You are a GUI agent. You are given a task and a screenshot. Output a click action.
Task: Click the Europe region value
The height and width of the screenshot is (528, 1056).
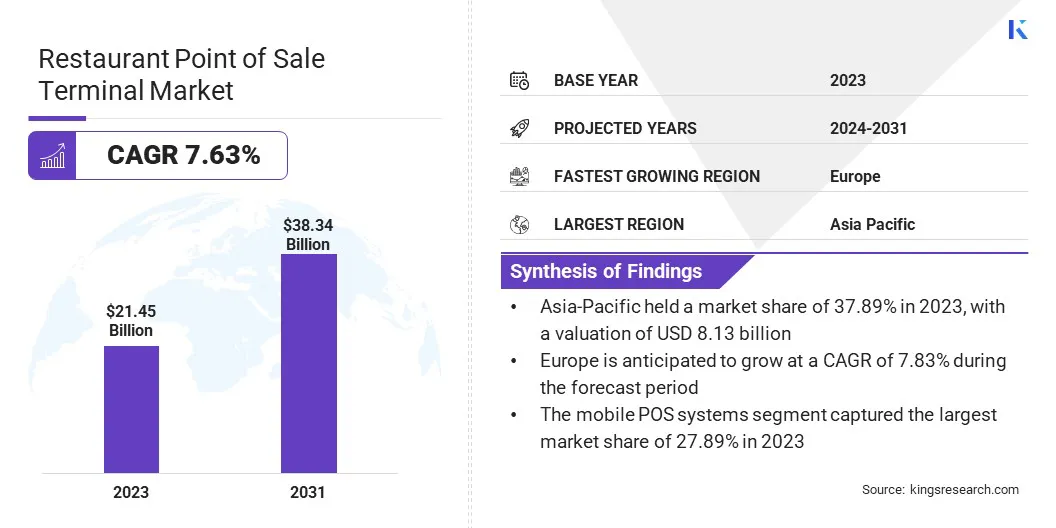855,176
